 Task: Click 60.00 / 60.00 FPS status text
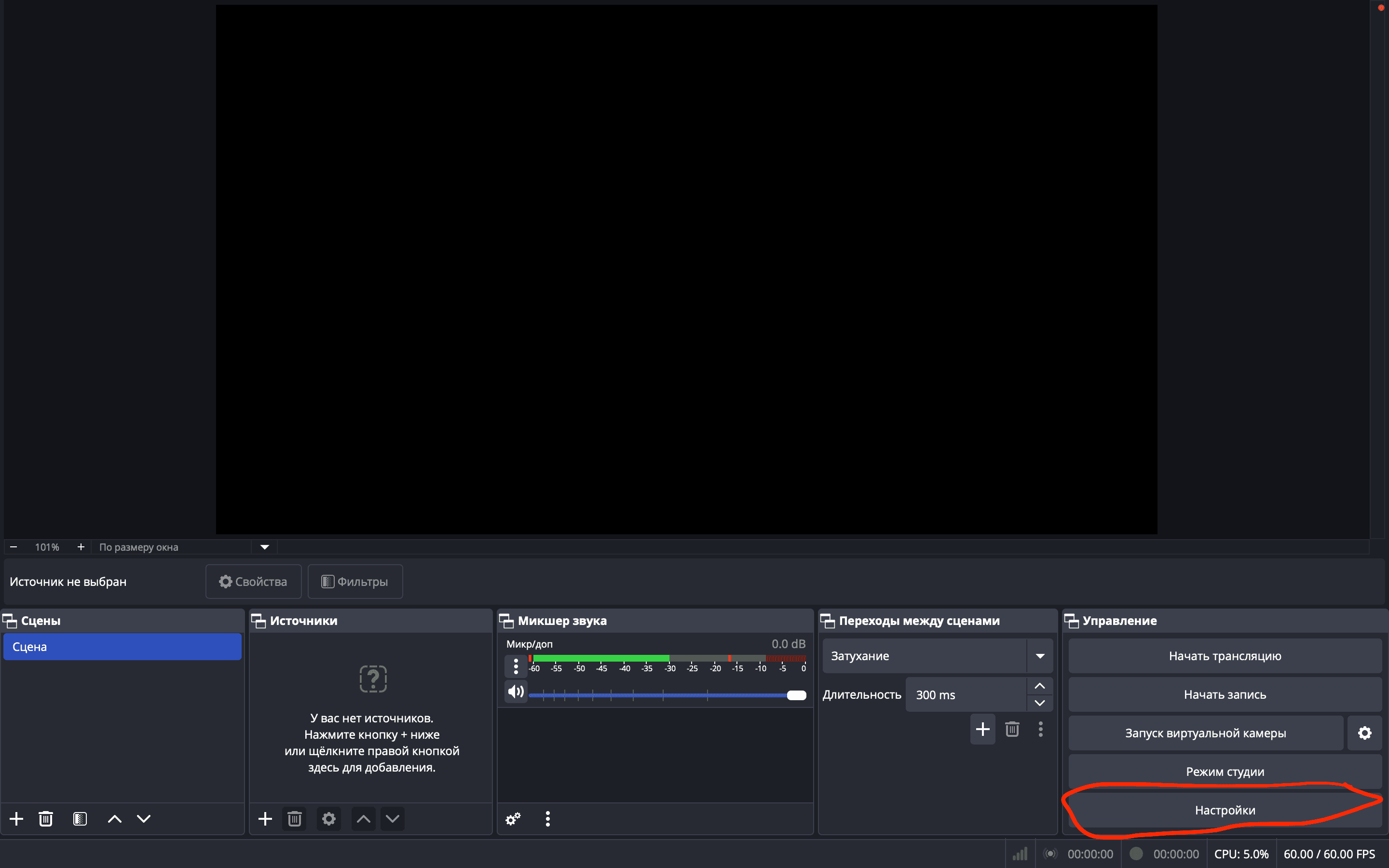[x=1329, y=854]
